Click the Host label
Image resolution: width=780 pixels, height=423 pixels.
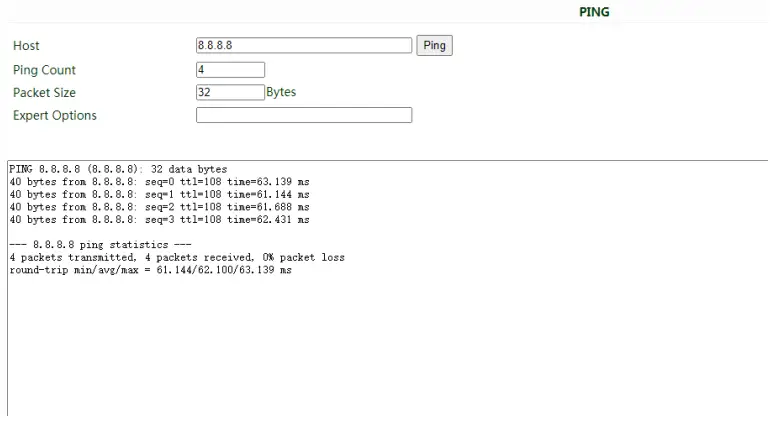pyautogui.click(x=26, y=46)
